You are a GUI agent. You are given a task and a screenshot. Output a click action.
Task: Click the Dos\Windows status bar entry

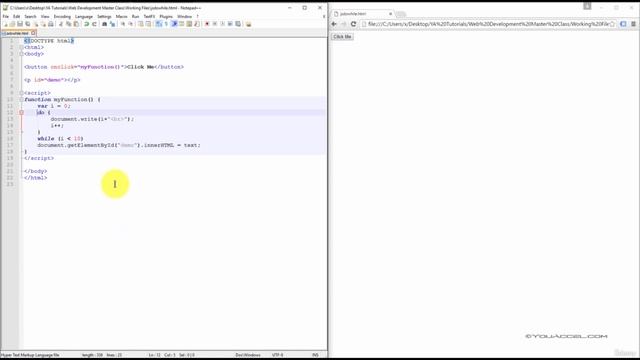click(x=248, y=355)
